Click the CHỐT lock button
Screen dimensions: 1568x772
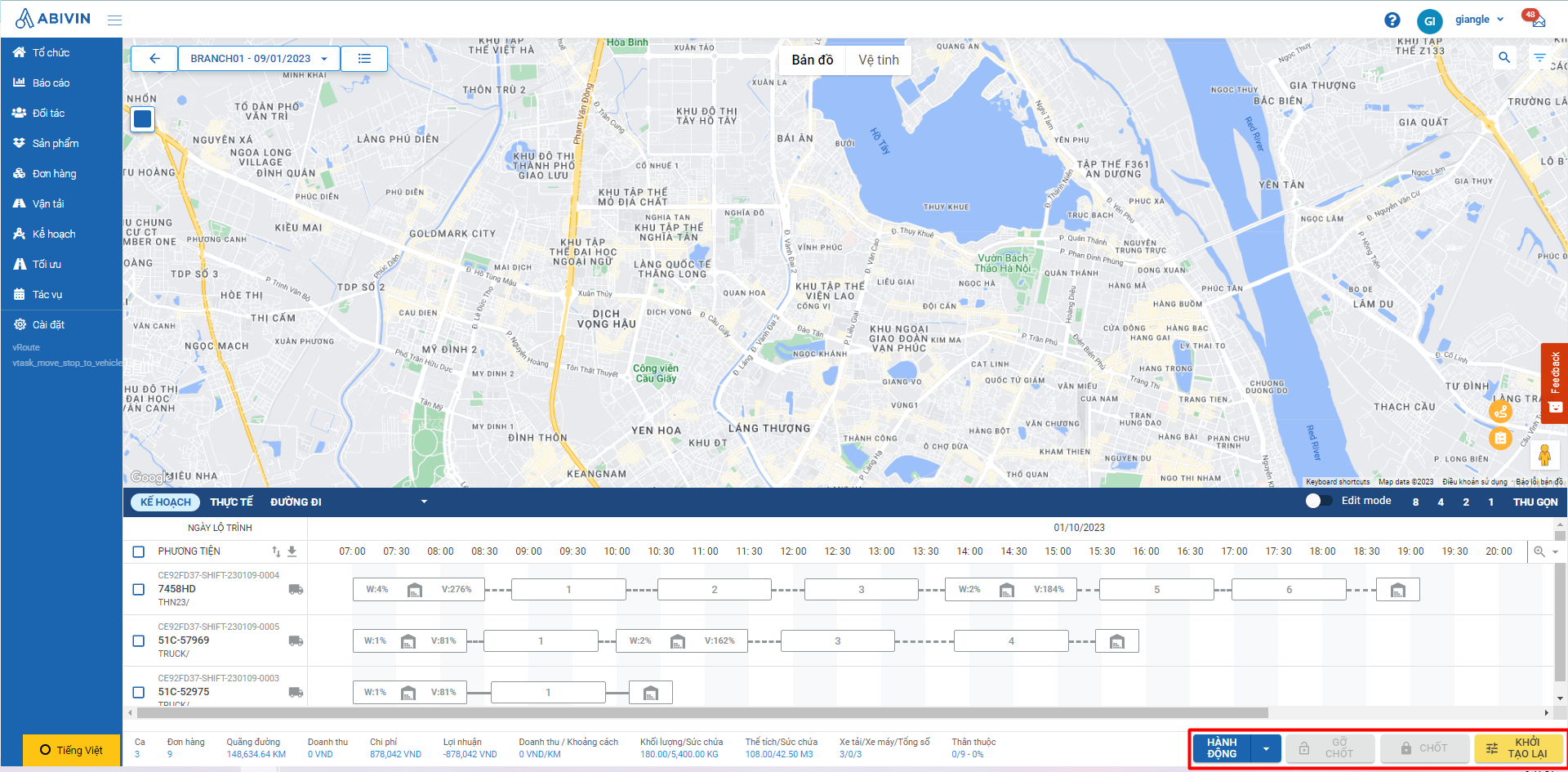[x=1424, y=748]
